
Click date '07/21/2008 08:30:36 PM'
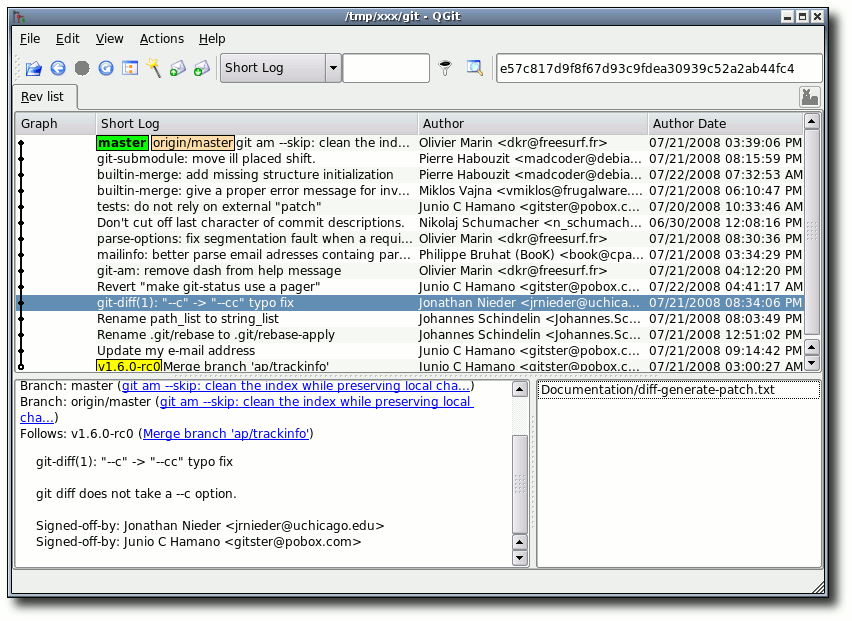point(725,239)
